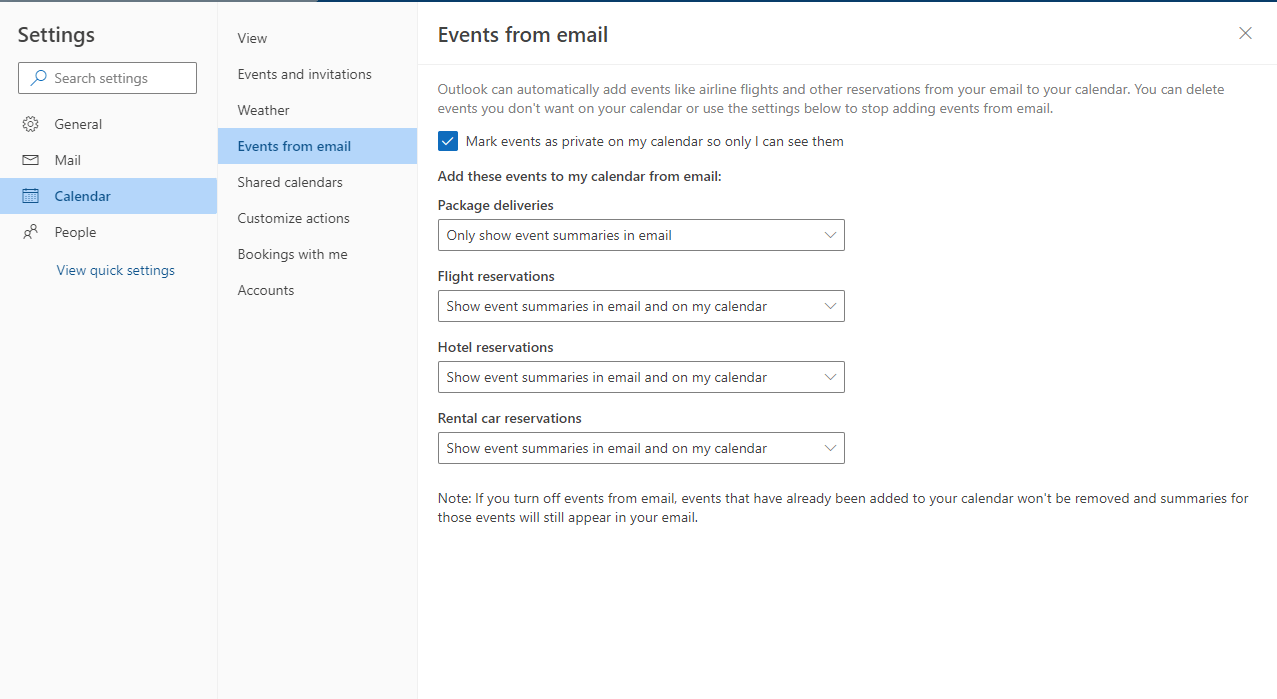The height and width of the screenshot is (699, 1277).
Task: Close the Events from email panel
Action: click(x=1245, y=33)
